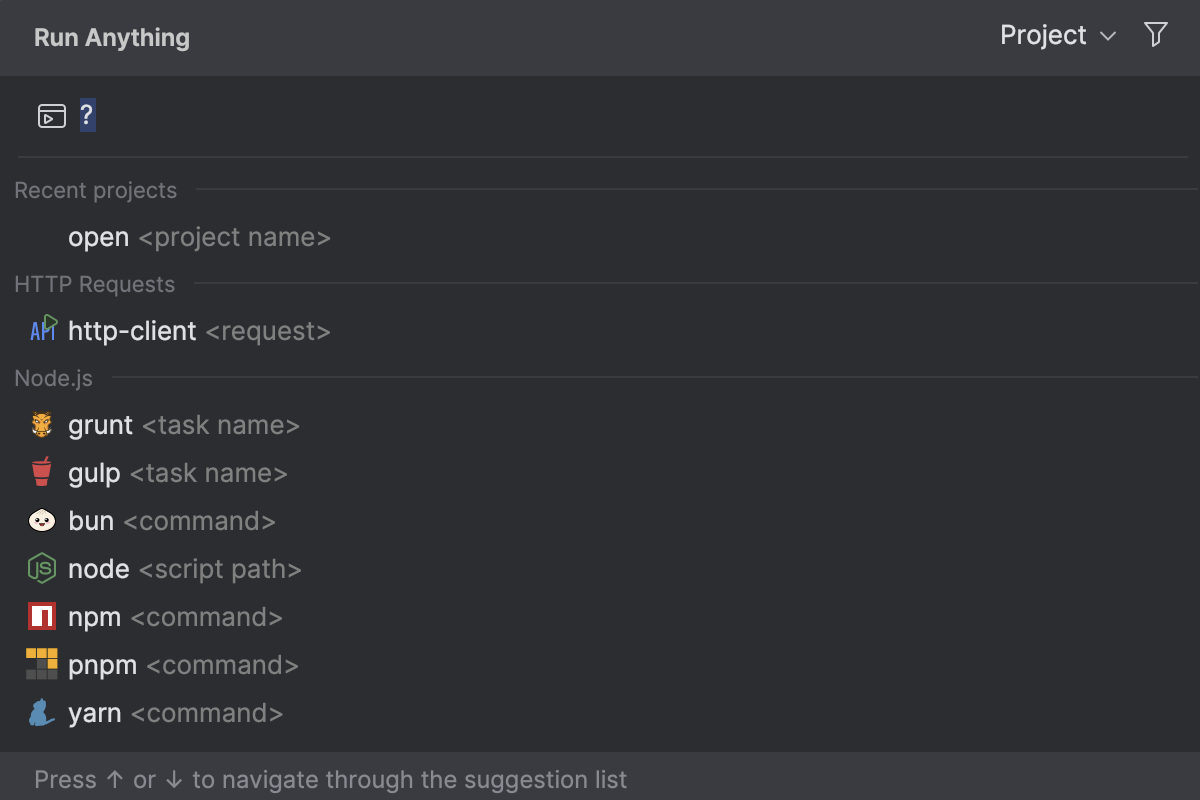Click the HTTP Requests section label
Viewport: 1200px width, 800px height.
[x=94, y=284]
